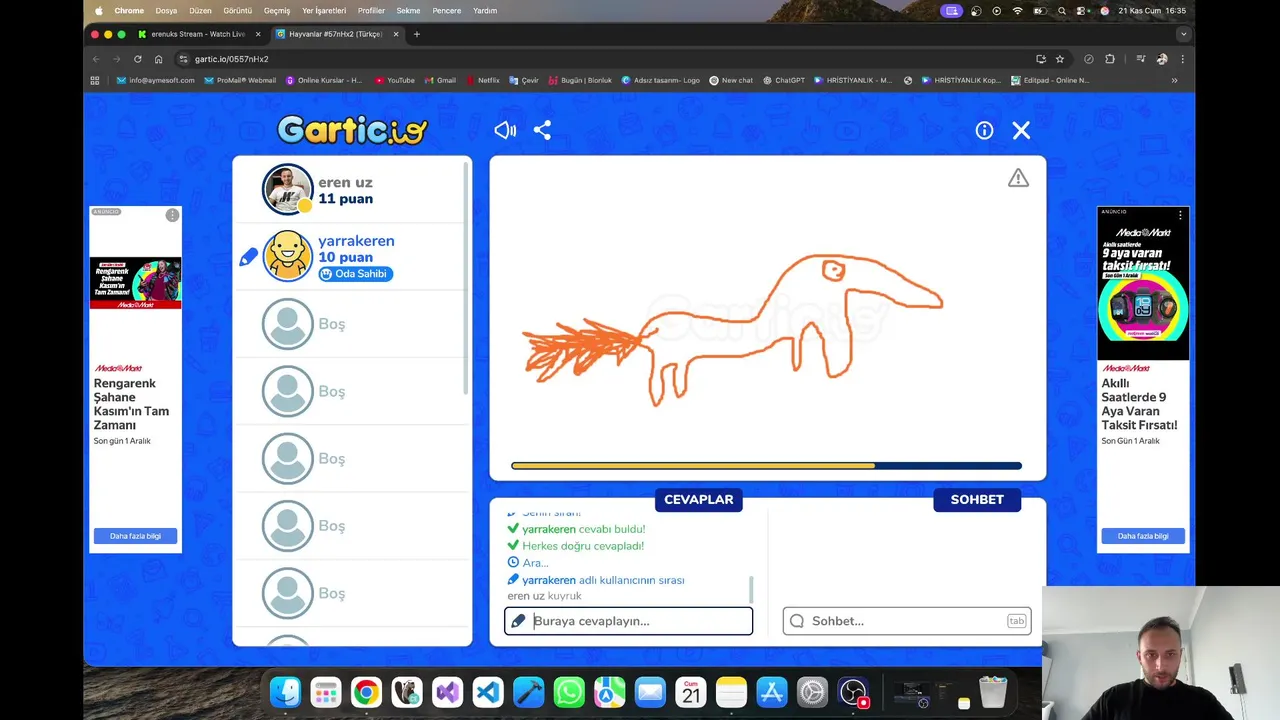This screenshot has width=1280, height=720.
Task: Open a new Chrome tab
Action: pyautogui.click(x=417, y=34)
